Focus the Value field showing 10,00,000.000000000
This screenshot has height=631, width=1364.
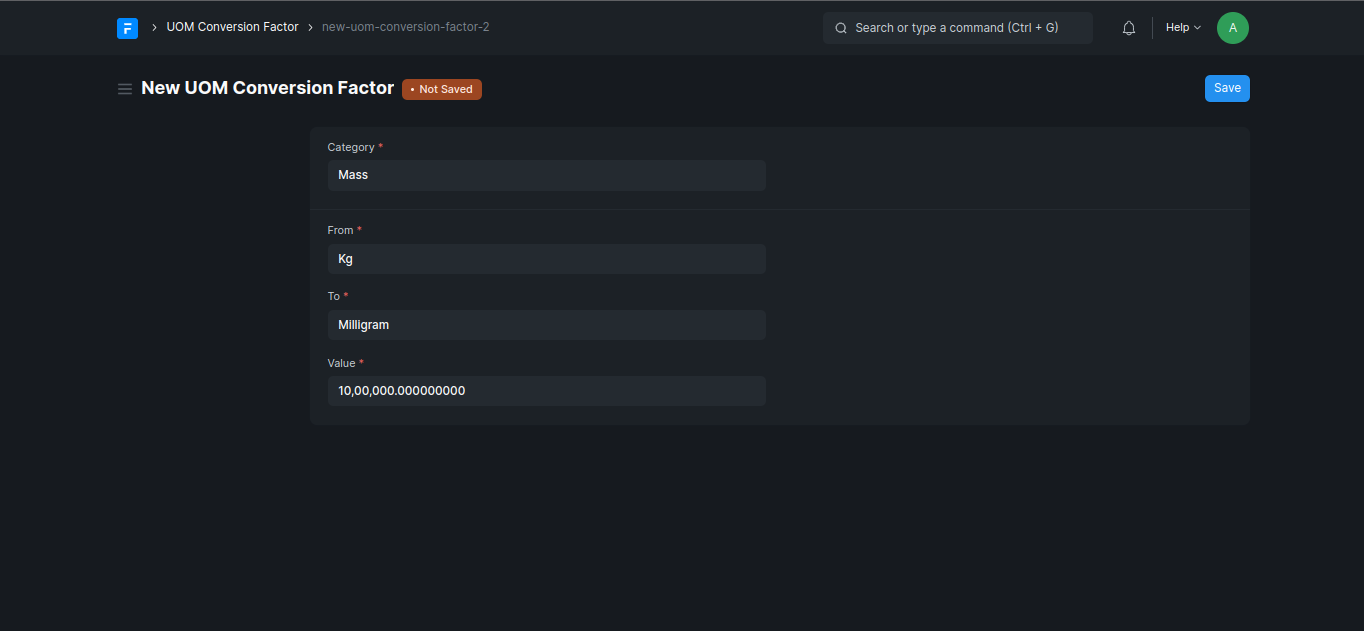[546, 391]
